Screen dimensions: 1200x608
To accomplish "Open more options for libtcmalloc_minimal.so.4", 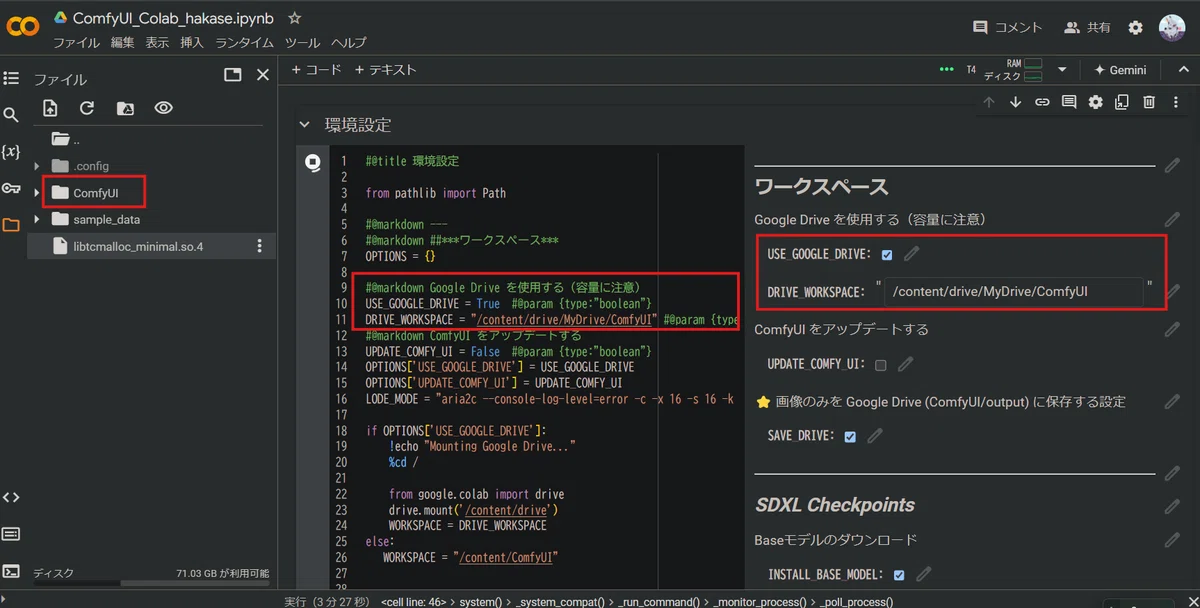I will tap(260, 246).
